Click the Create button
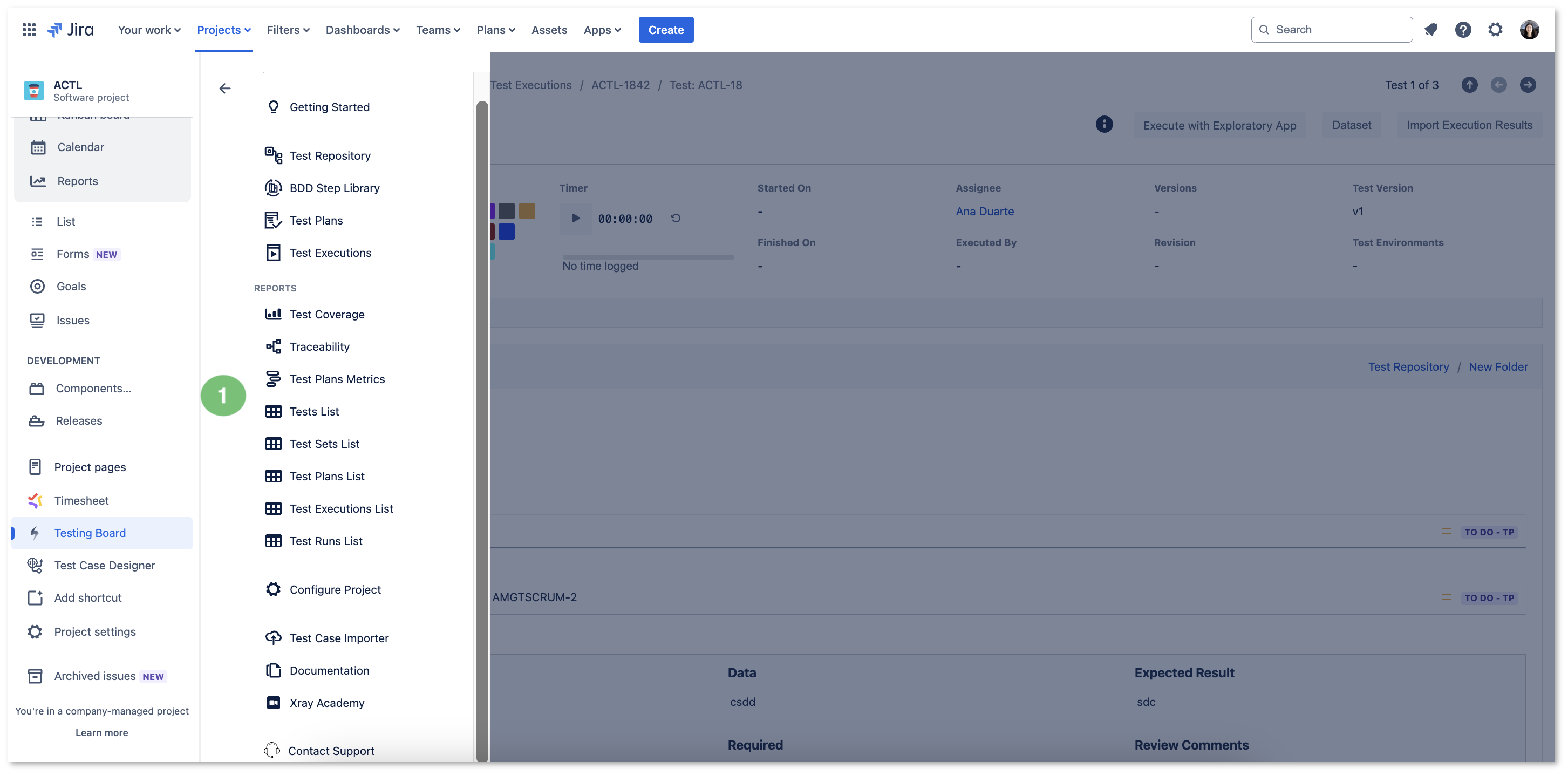The image size is (1568, 775). coord(666,30)
